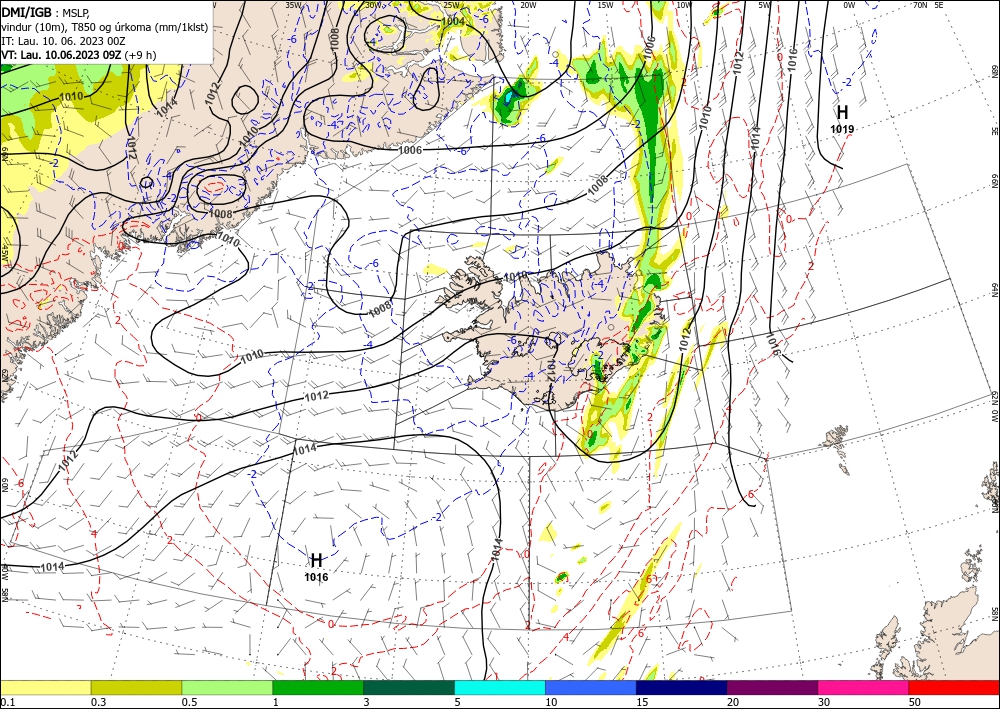Choose the navy 15–20 legend swatch
The image size is (1000, 709).
[x=681, y=687]
